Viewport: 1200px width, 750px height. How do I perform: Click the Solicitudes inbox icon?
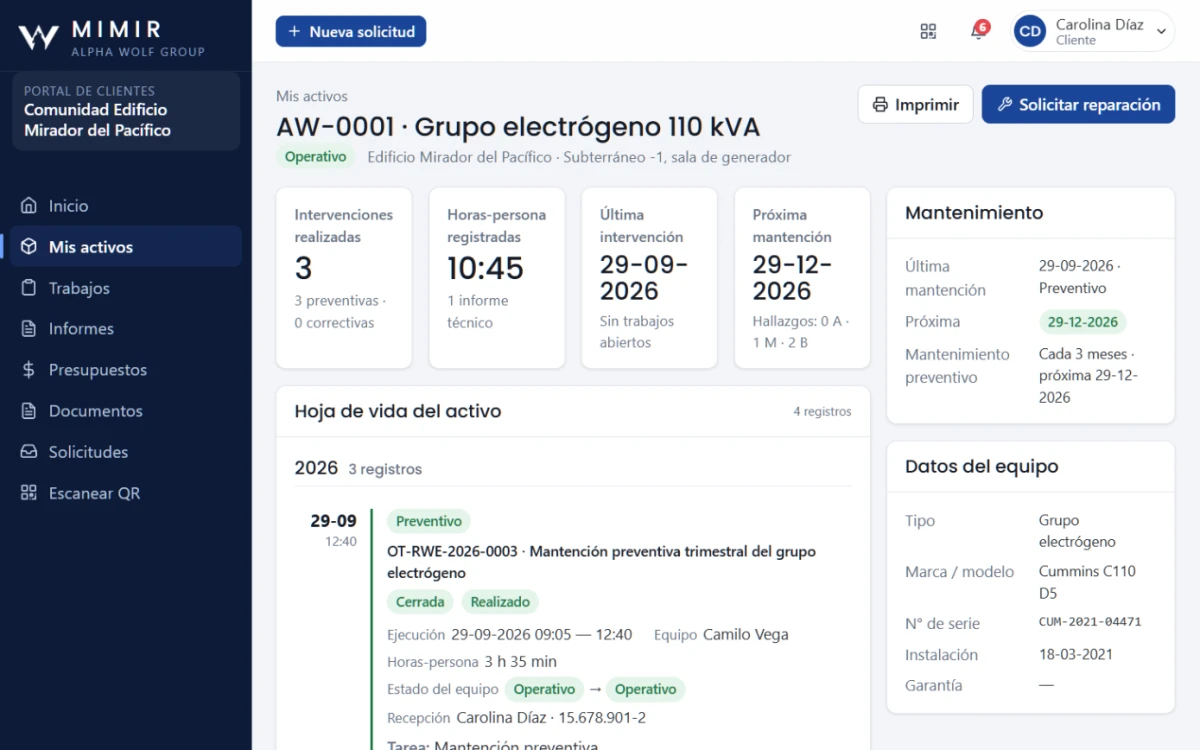29,452
